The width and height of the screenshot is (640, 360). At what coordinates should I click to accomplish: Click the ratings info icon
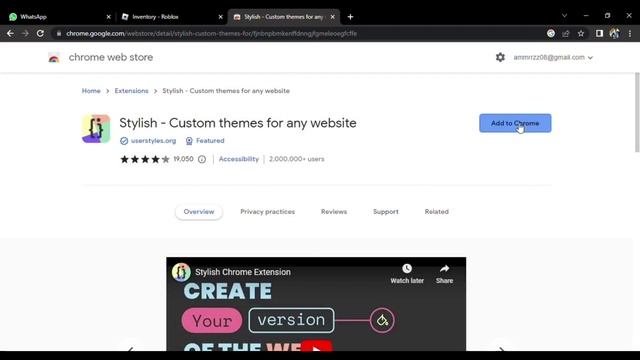tap(202, 159)
